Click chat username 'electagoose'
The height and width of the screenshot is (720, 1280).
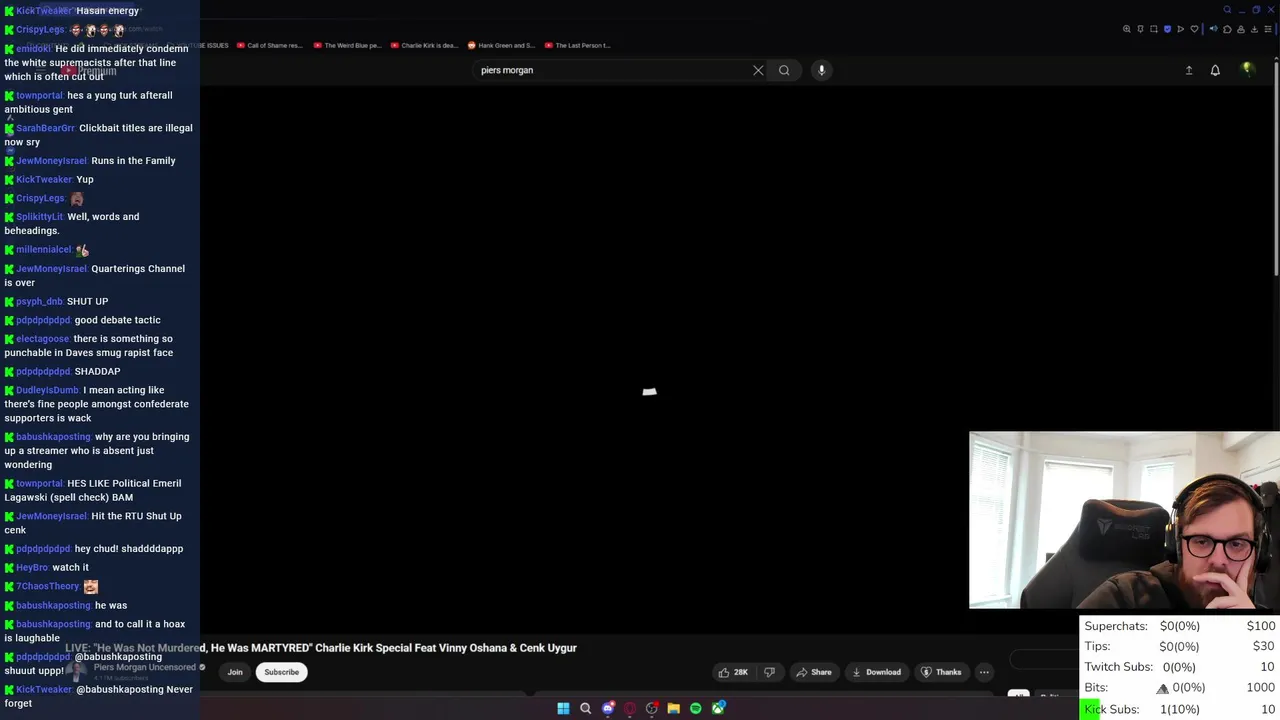pos(42,338)
